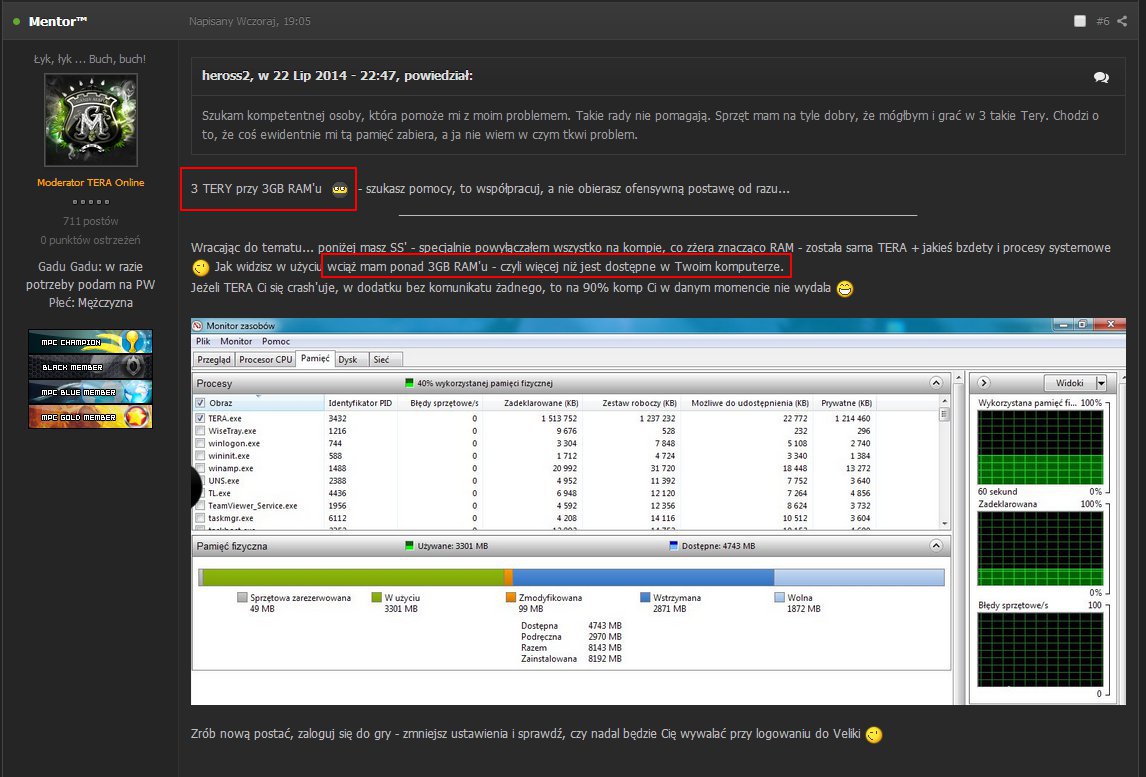Screen dimensions: 1146x777
Task: Click the green W użyciu legend swatch
Action: pos(376,597)
